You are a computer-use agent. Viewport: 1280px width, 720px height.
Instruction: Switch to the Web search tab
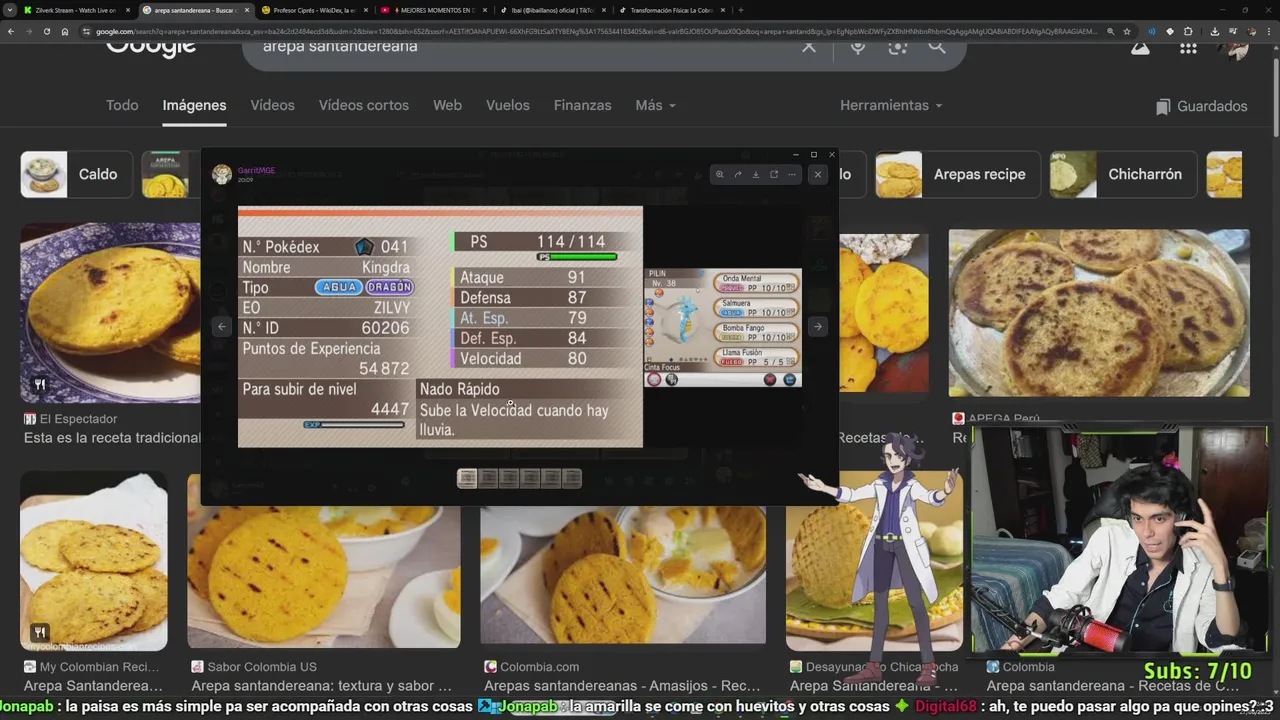point(447,105)
